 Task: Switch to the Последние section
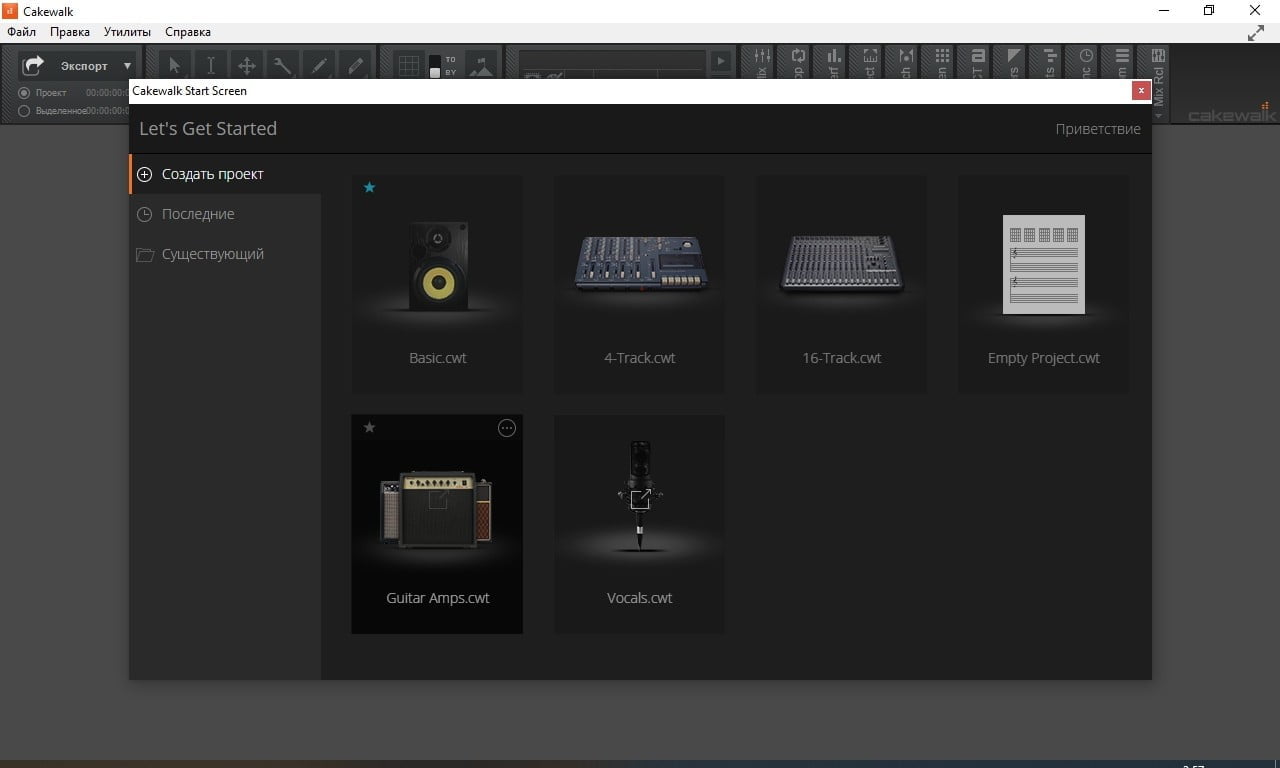(225, 214)
